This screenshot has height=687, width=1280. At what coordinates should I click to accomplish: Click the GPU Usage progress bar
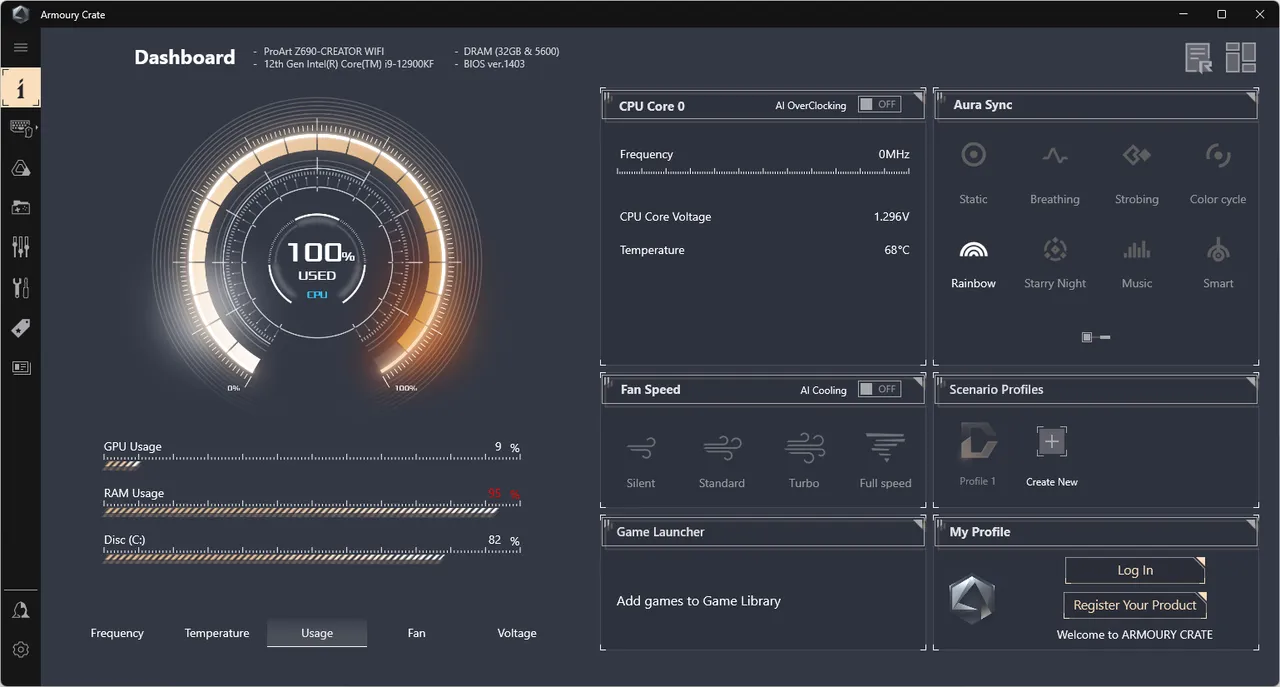click(x=312, y=463)
